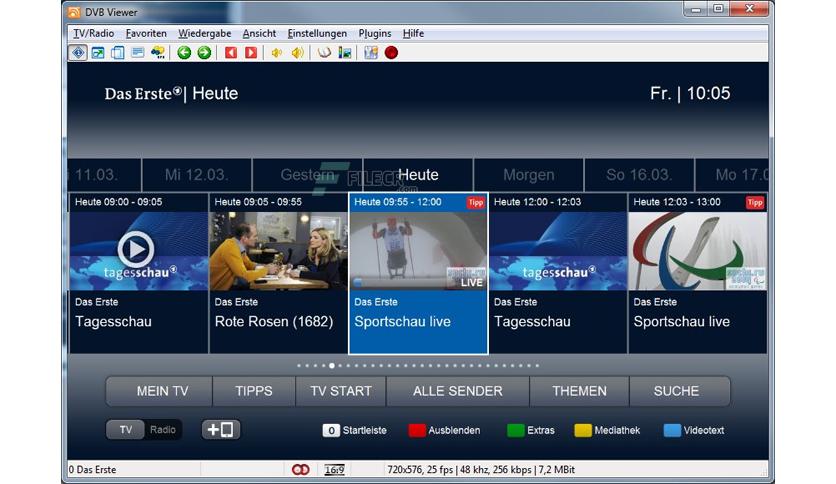836x484 pixels.
Task: Click the overlapping pages toolbar icon
Action: click(118, 53)
